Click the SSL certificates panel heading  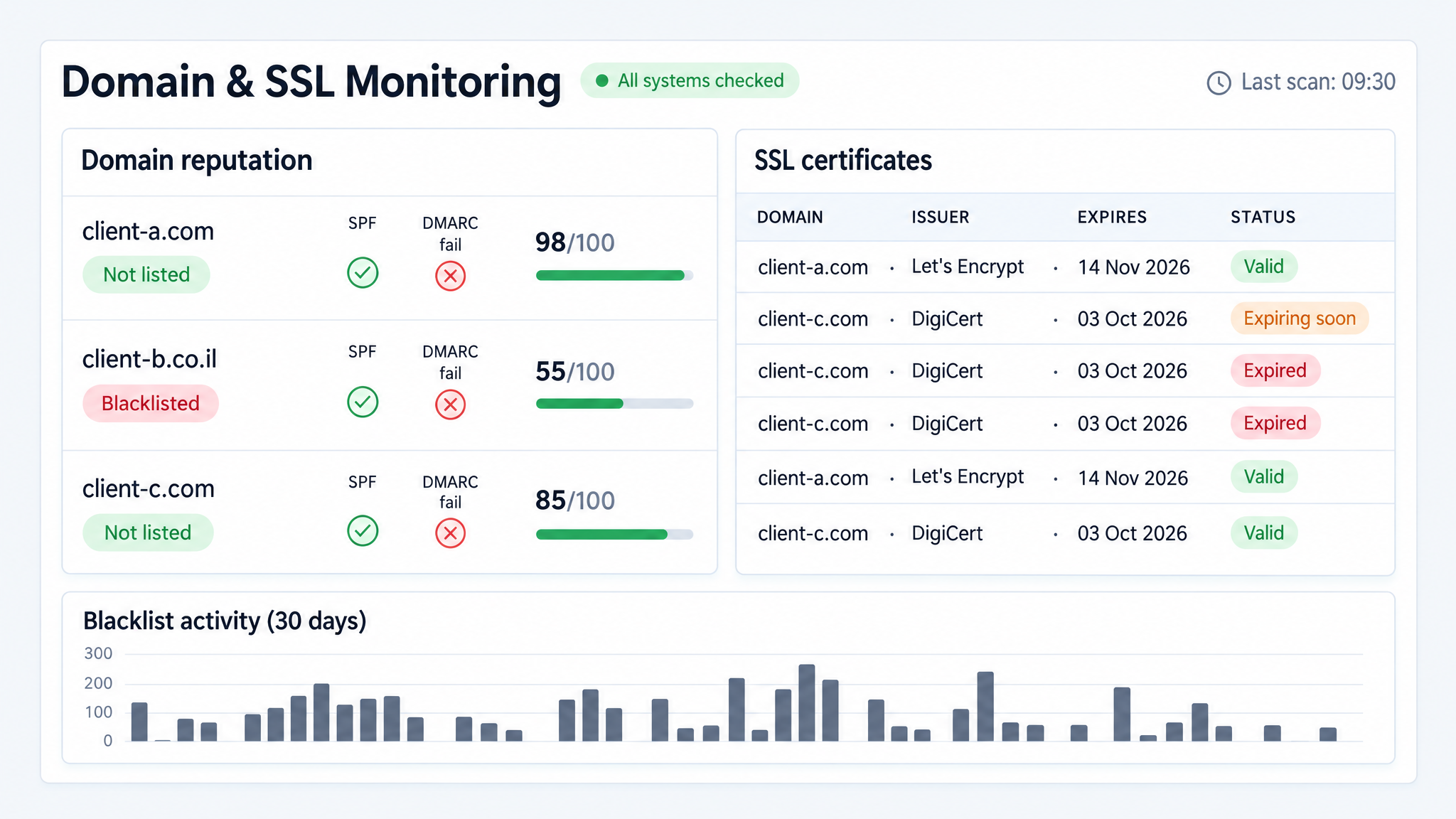click(x=842, y=161)
